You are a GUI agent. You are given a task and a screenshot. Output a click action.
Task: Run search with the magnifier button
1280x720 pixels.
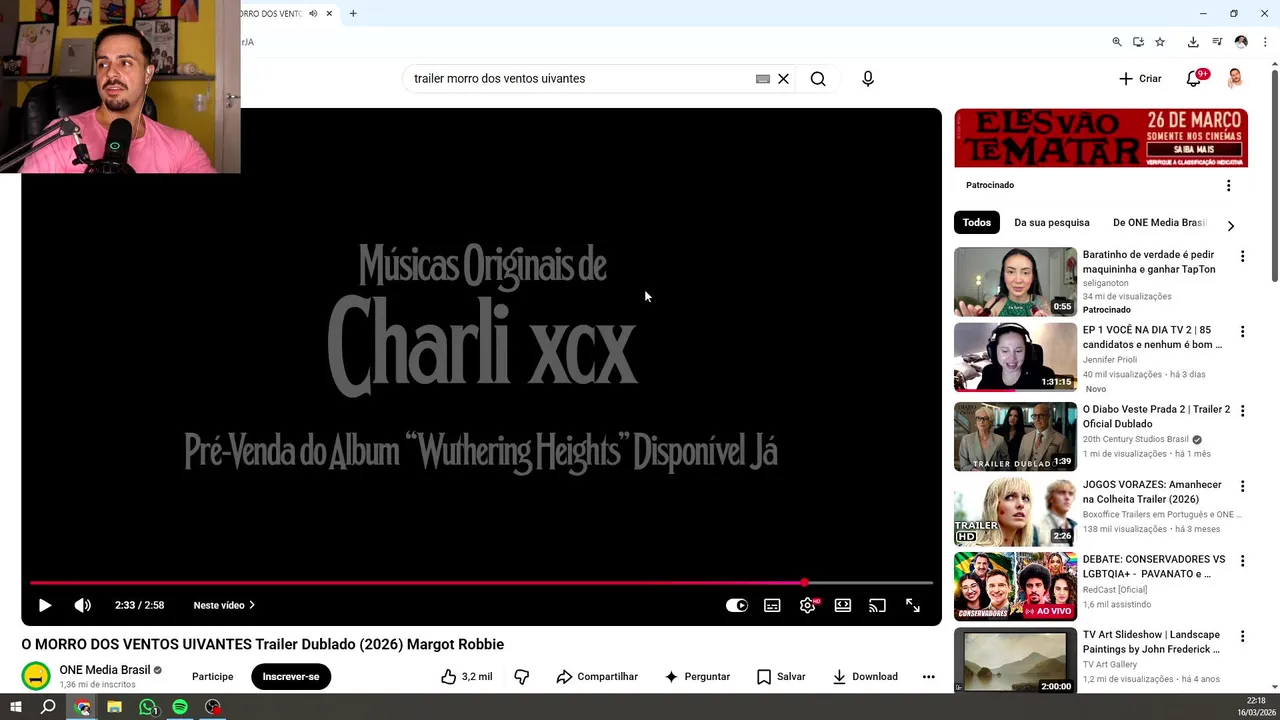818,78
